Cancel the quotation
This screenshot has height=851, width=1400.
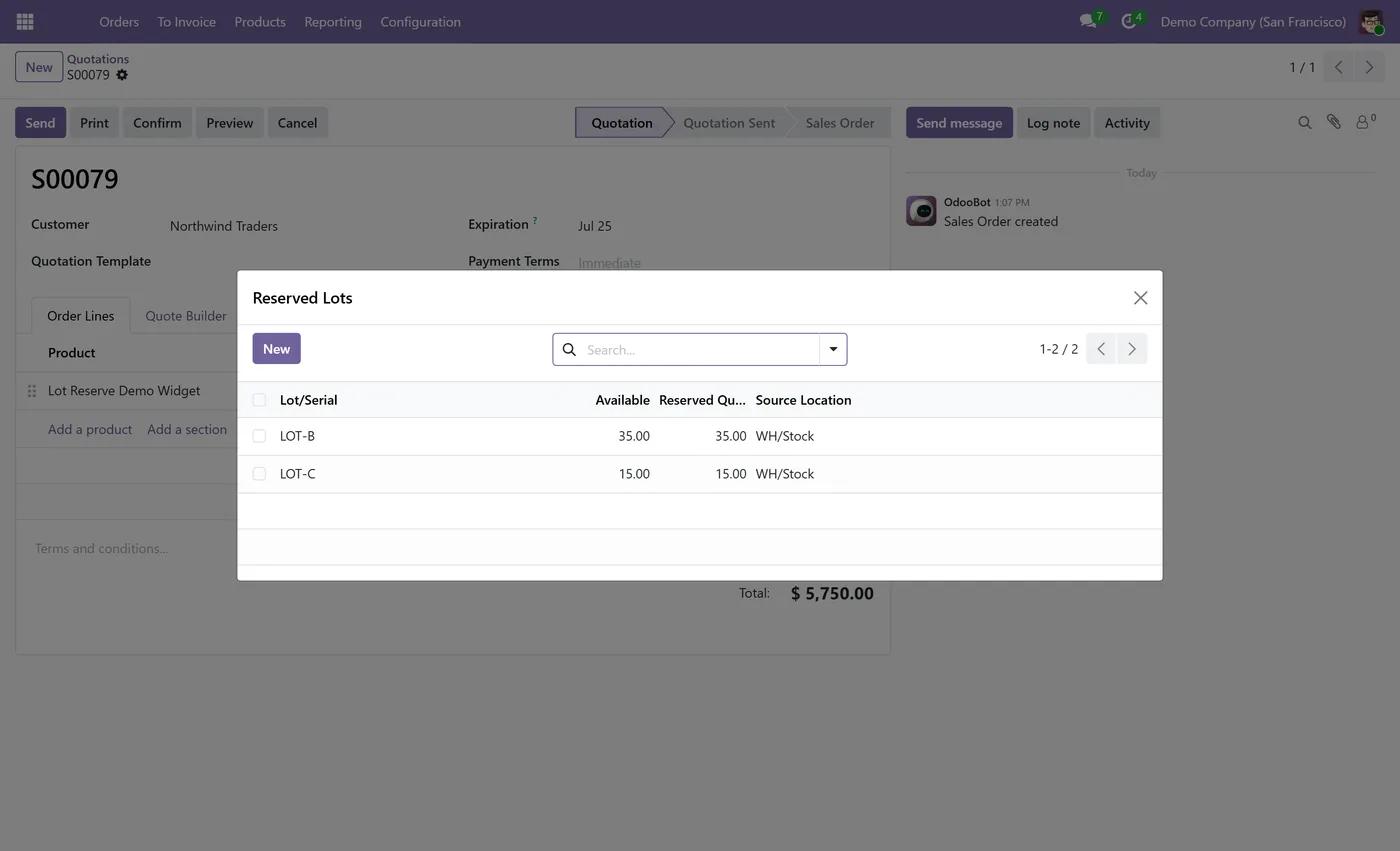tap(297, 122)
